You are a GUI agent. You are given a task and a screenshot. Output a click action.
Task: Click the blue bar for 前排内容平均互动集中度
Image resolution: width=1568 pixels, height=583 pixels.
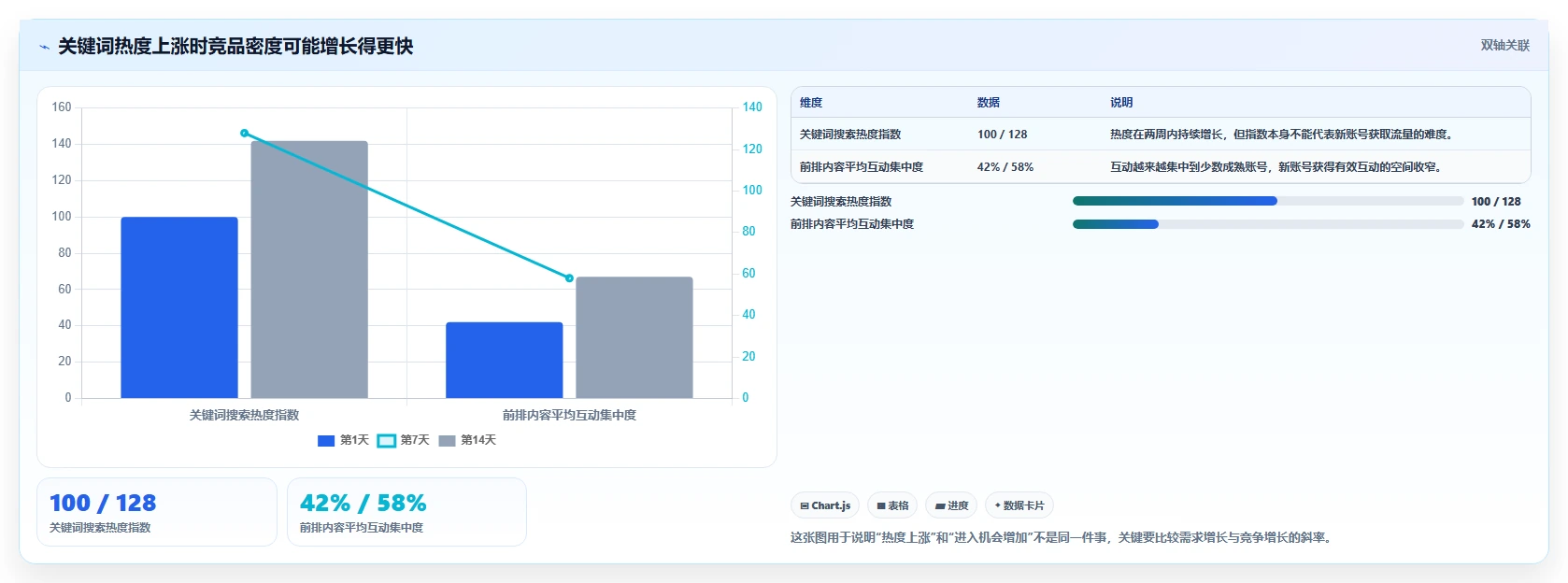[x=505, y=360]
